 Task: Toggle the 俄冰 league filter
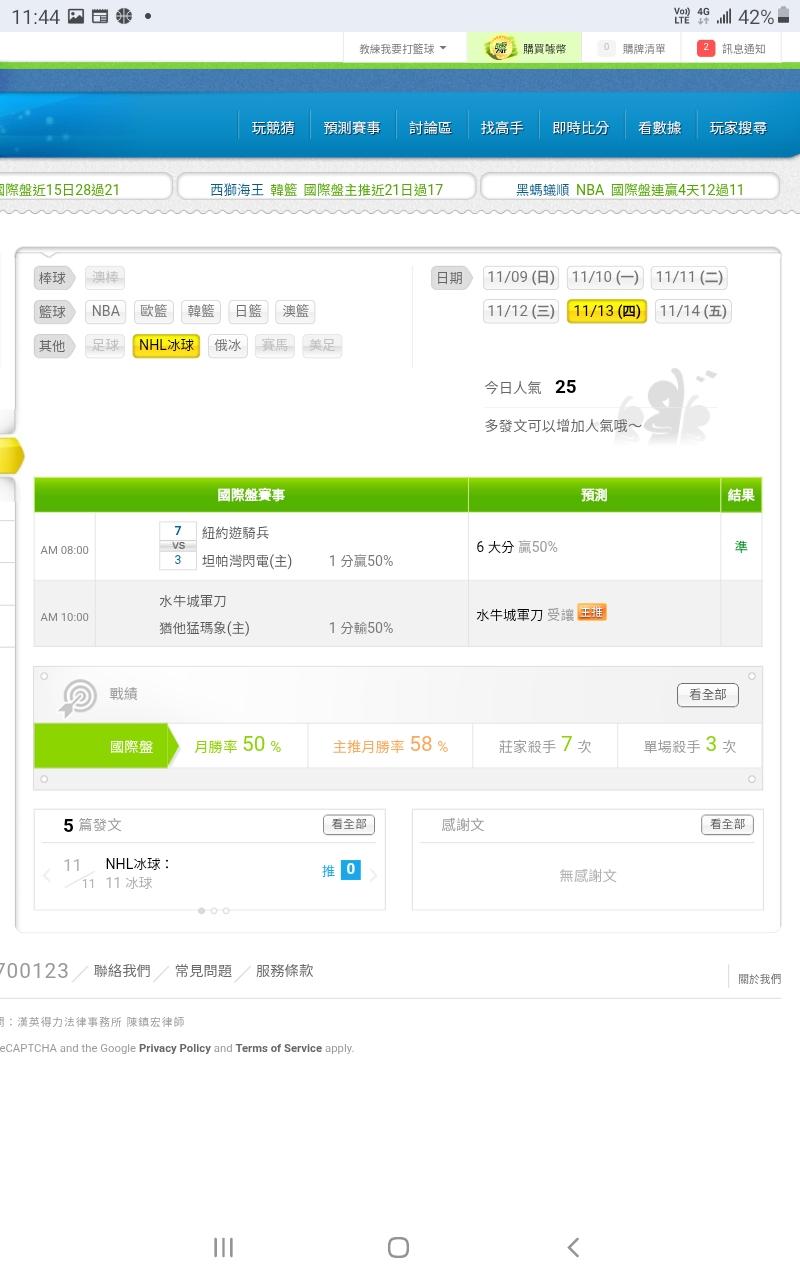tap(227, 346)
